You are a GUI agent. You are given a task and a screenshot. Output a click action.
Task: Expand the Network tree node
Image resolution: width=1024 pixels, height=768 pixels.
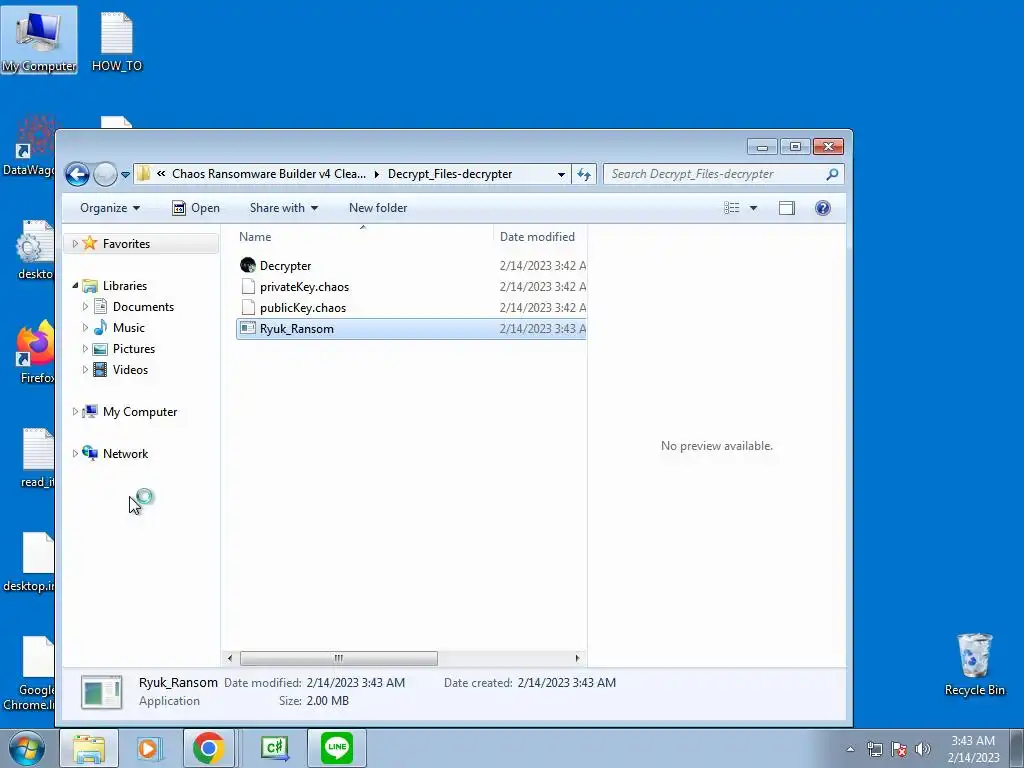(x=75, y=453)
